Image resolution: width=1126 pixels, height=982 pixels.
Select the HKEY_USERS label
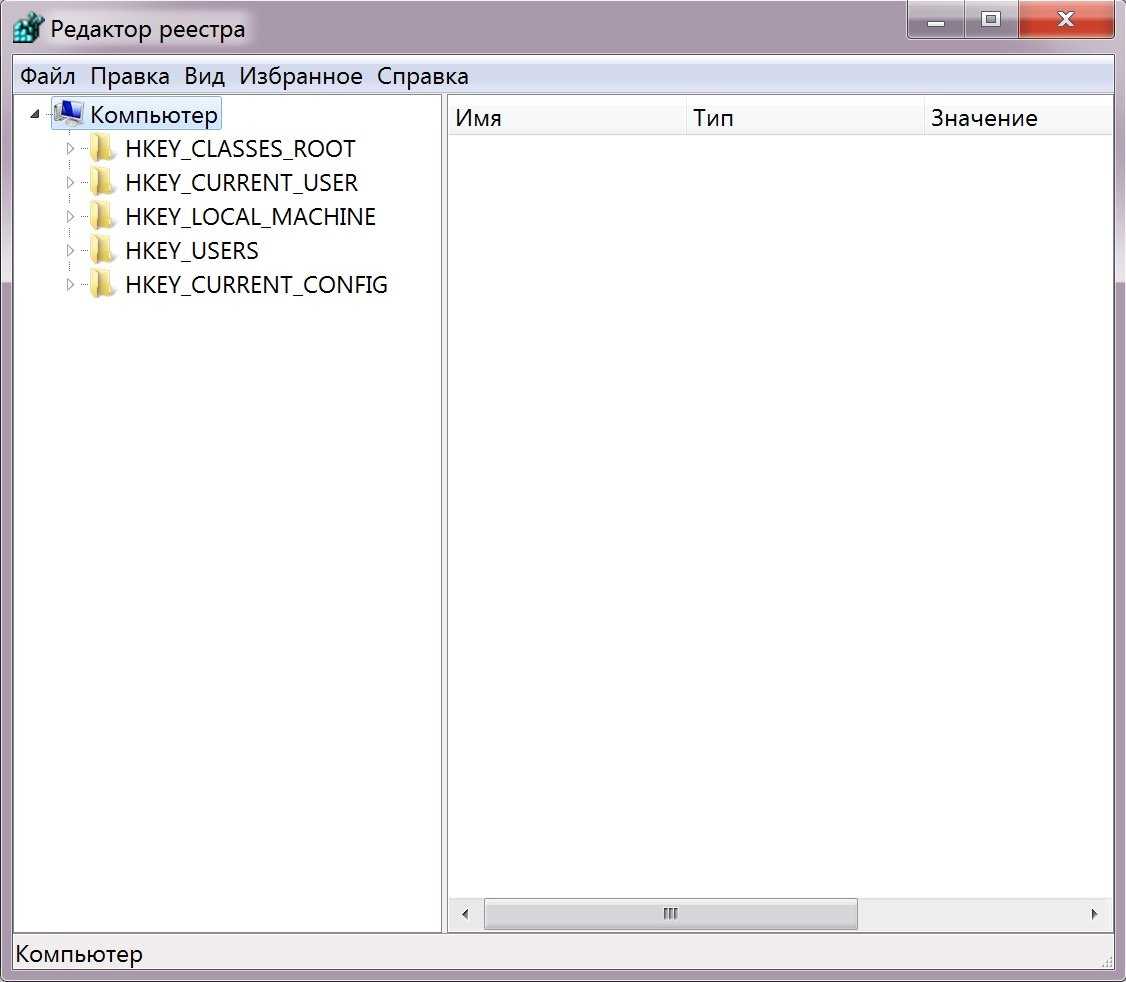[192, 251]
